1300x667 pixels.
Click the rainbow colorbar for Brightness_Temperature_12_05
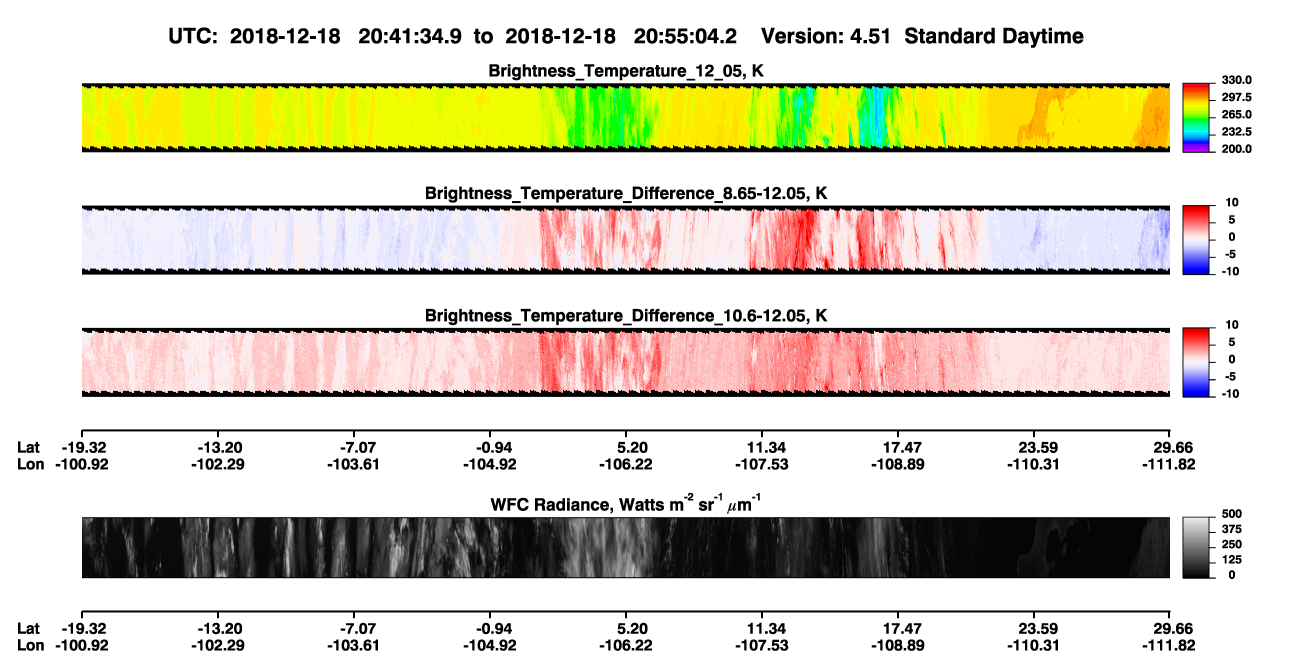pos(1196,118)
